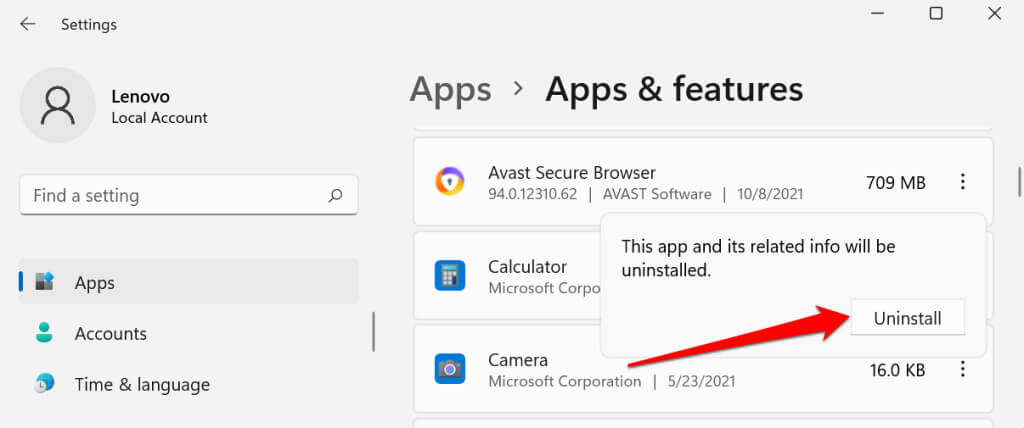Click the Apps sidebar icon

pos(45,283)
